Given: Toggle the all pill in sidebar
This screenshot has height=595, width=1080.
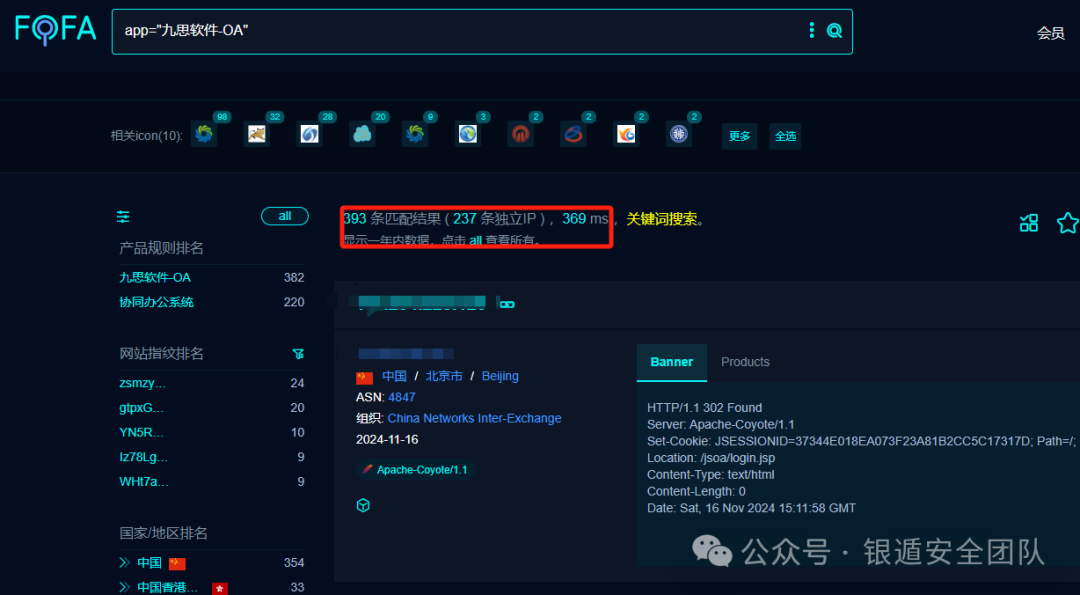Looking at the screenshot, I should point(285,216).
